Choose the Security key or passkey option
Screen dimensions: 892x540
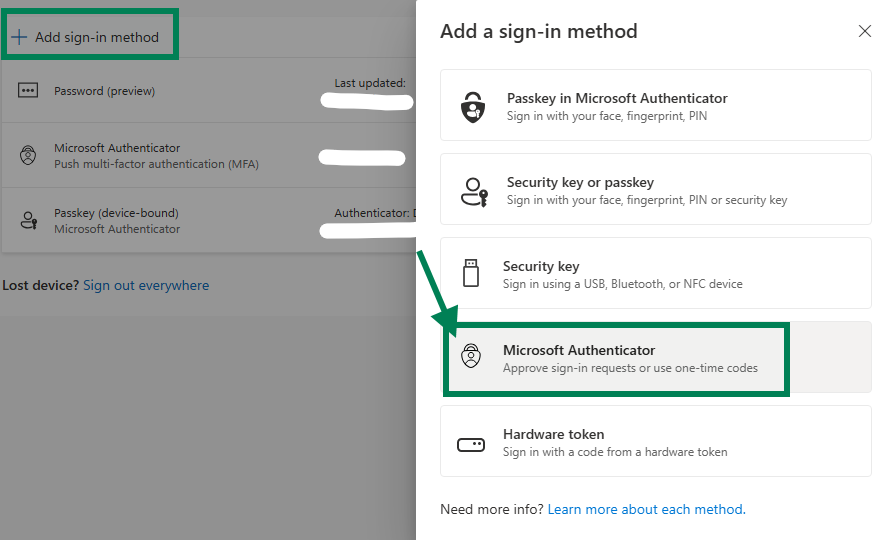(655, 189)
